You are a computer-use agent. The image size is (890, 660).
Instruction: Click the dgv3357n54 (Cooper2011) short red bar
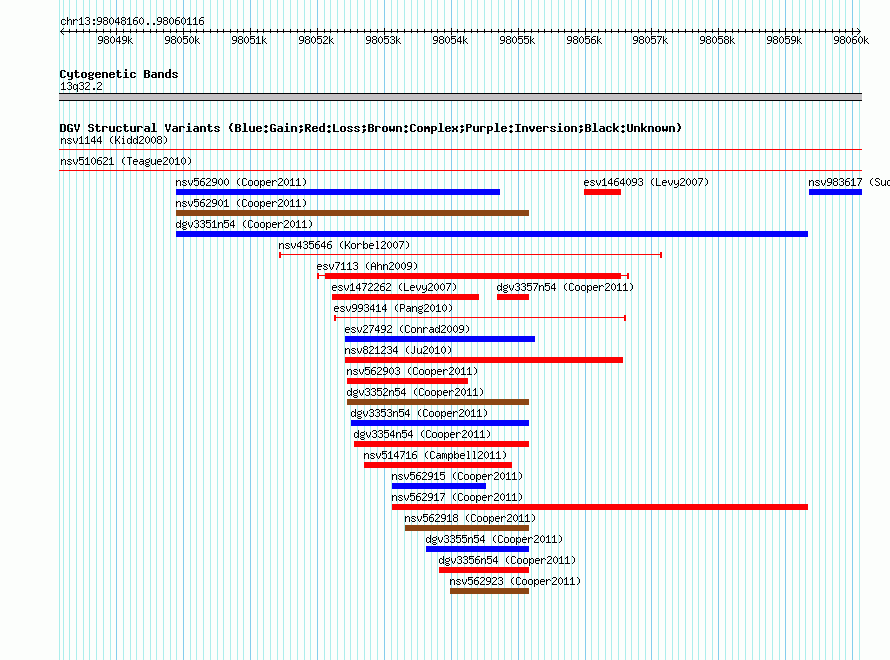click(x=513, y=297)
